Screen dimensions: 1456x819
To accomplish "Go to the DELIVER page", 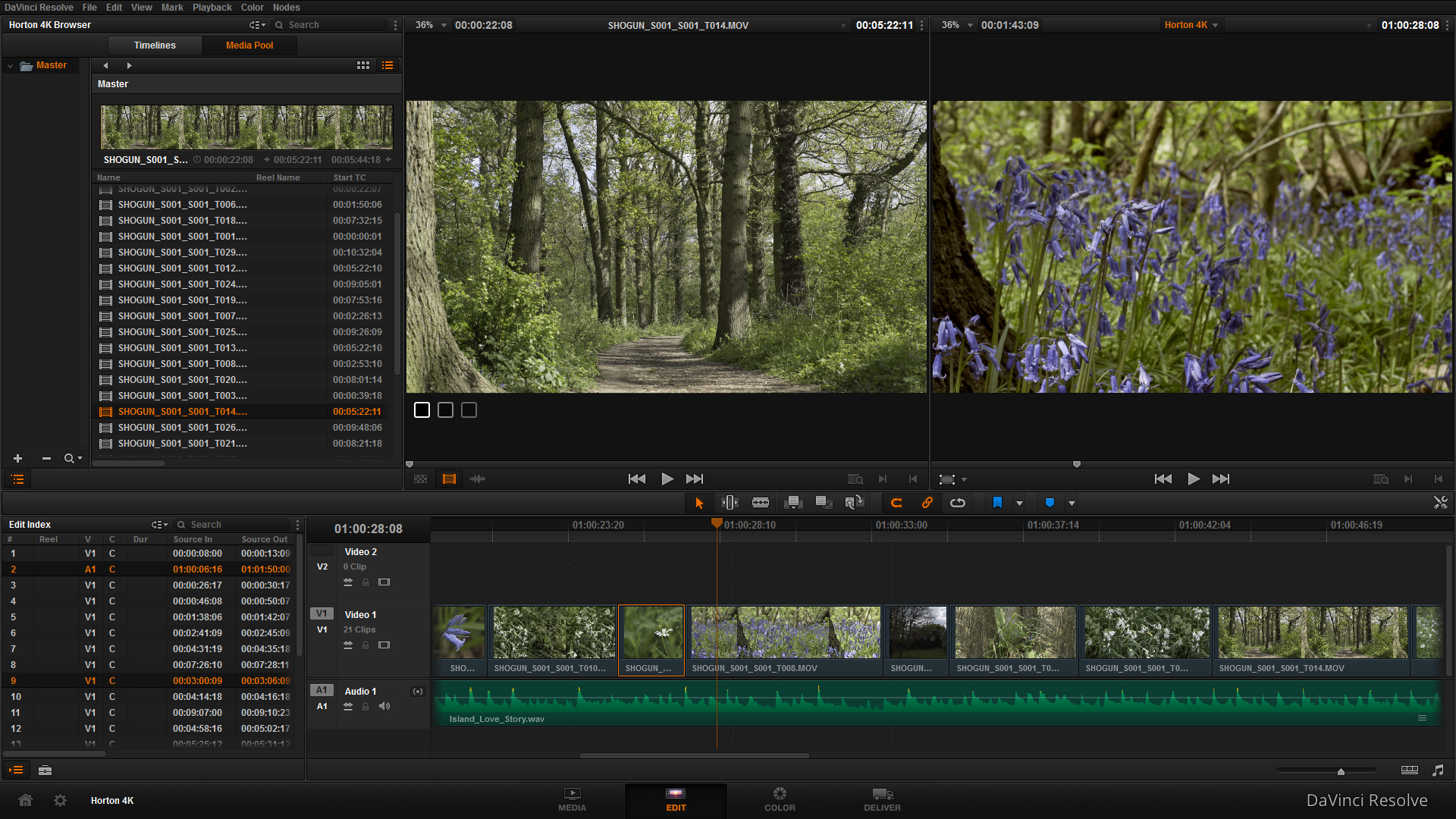I will click(x=882, y=800).
